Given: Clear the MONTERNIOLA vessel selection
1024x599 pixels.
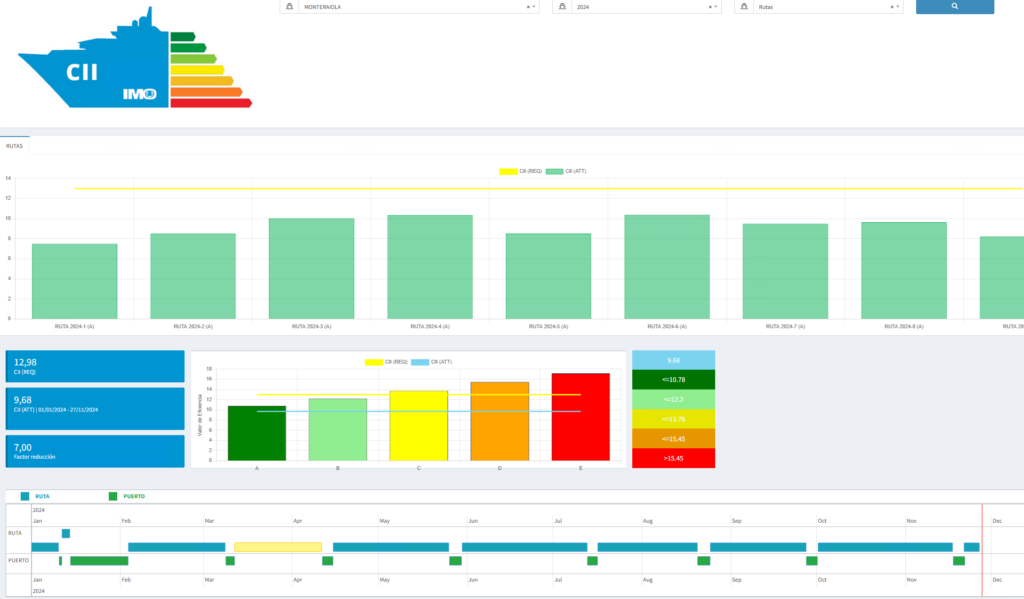Looking at the screenshot, I should click(x=528, y=6).
